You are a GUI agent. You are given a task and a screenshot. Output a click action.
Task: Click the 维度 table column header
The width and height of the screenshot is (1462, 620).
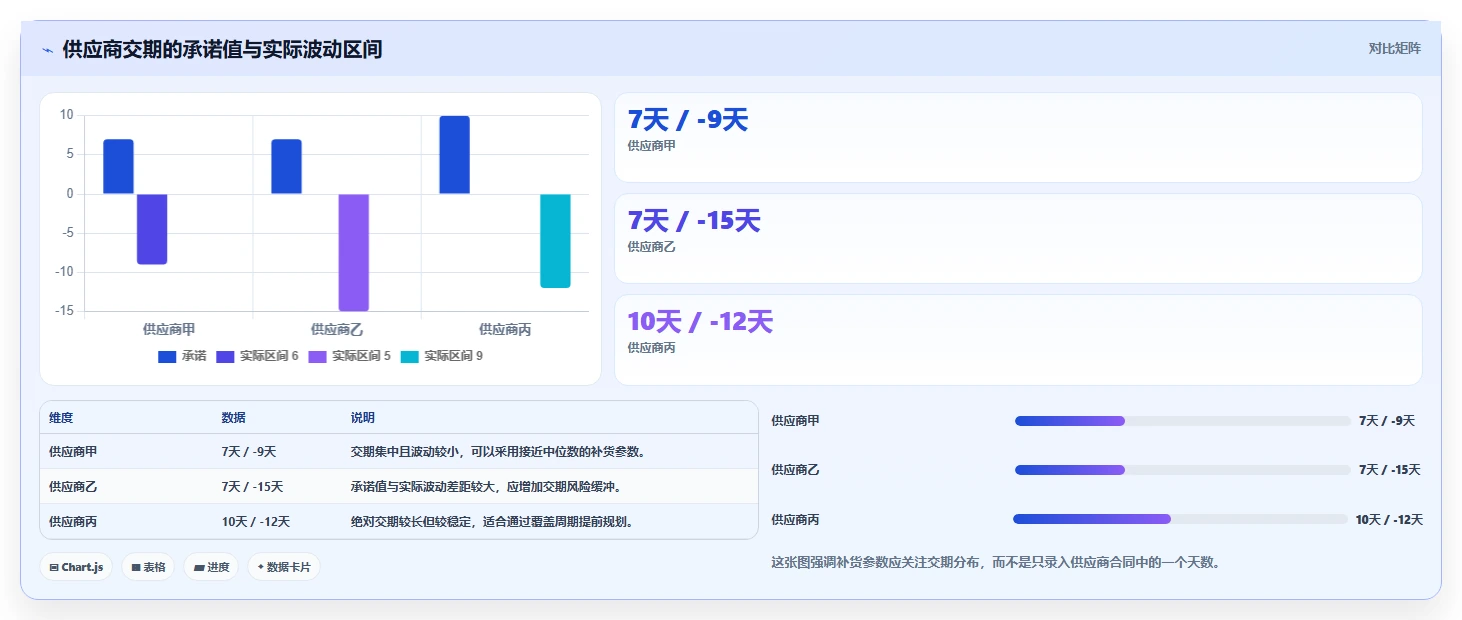(x=61, y=418)
